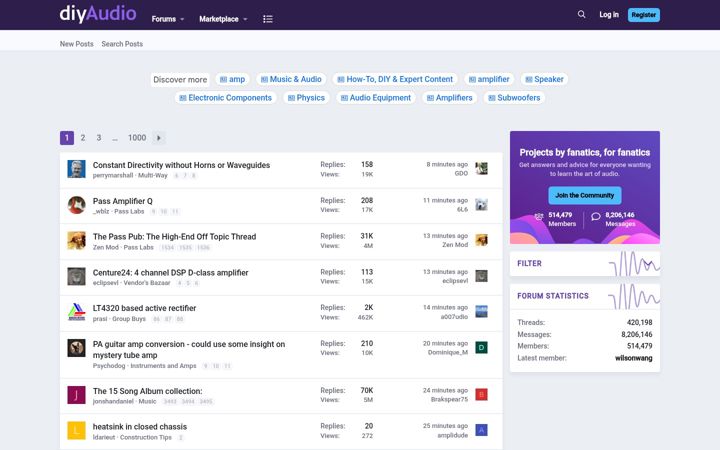This screenshot has width=720, height=450.
Task: Open the Amplifiers topic tag
Action: [450, 98]
